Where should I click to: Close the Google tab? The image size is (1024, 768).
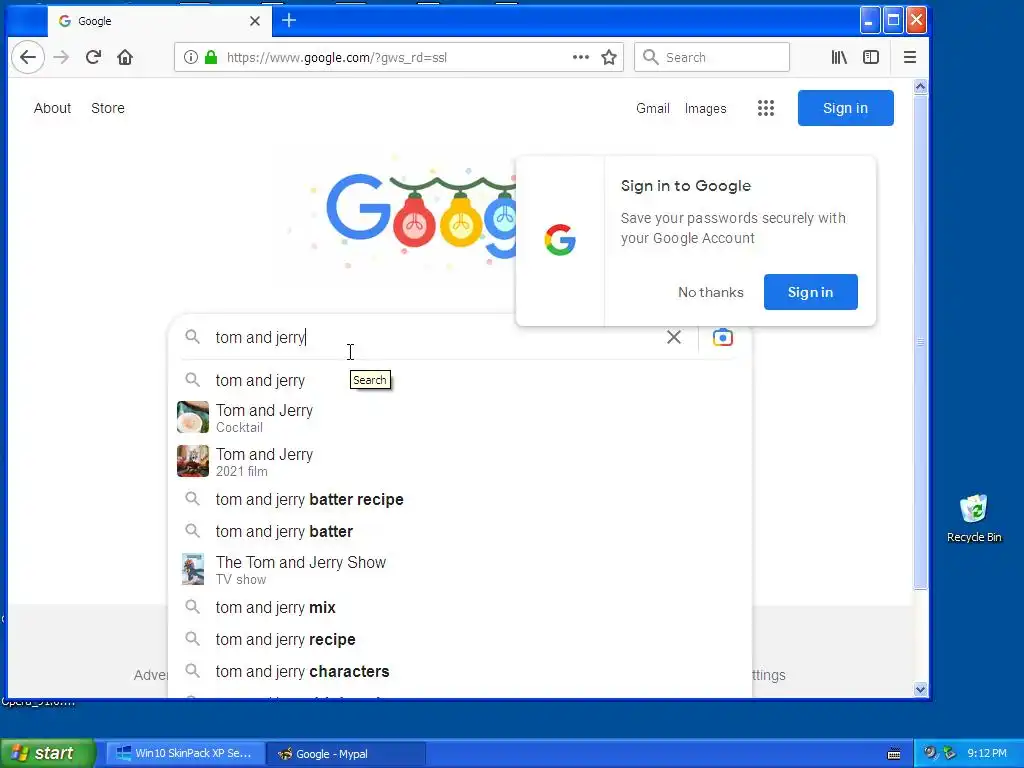click(255, 21)
